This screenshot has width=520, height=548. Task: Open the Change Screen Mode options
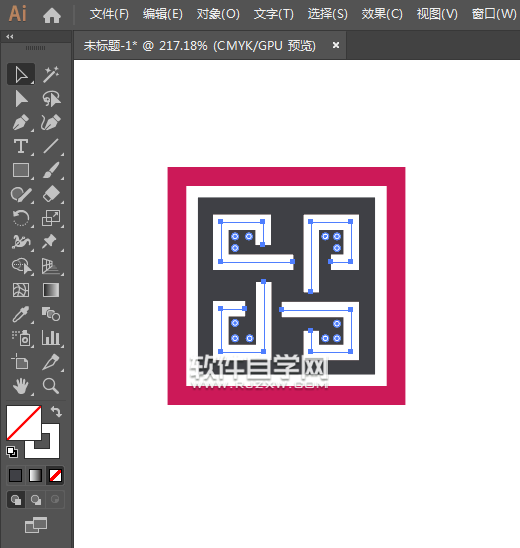coord(36,525)
